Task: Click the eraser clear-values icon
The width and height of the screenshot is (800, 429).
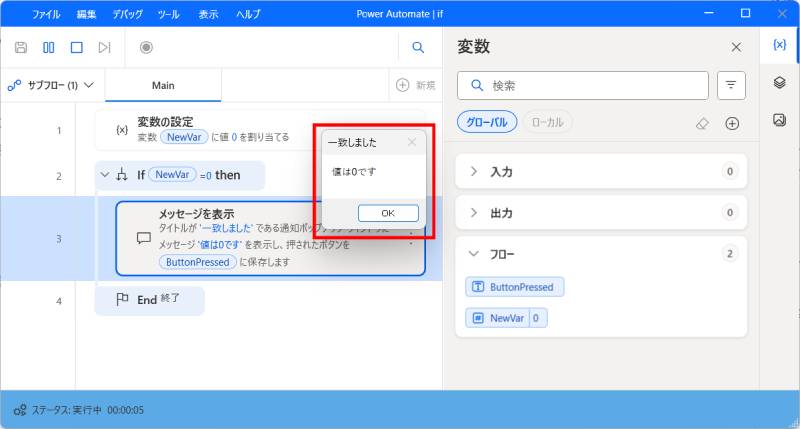Action: (702, 123)
